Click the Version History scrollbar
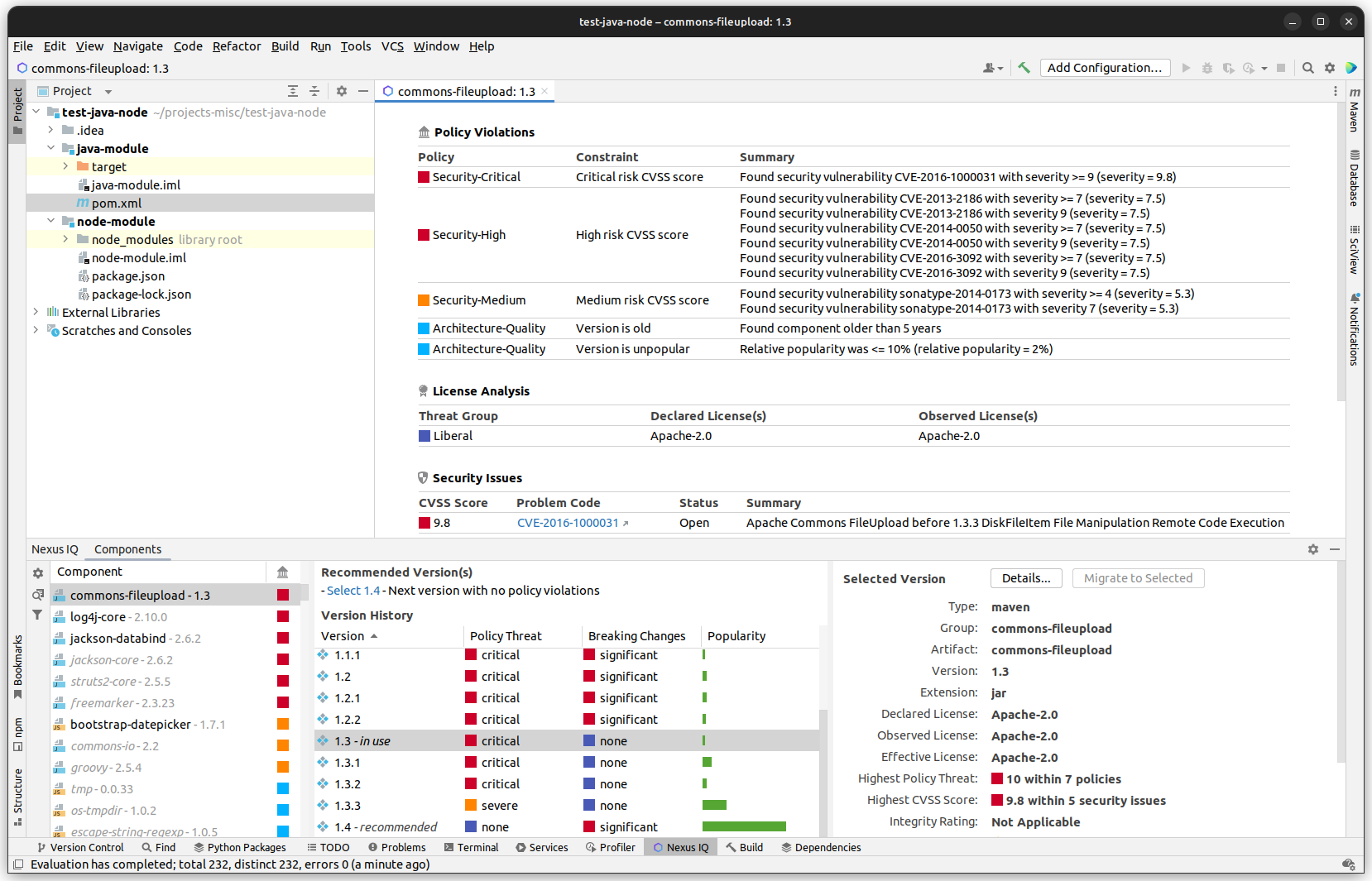Image resolution: width=1372 pixels, height=881 pixels. click(823, 773)
